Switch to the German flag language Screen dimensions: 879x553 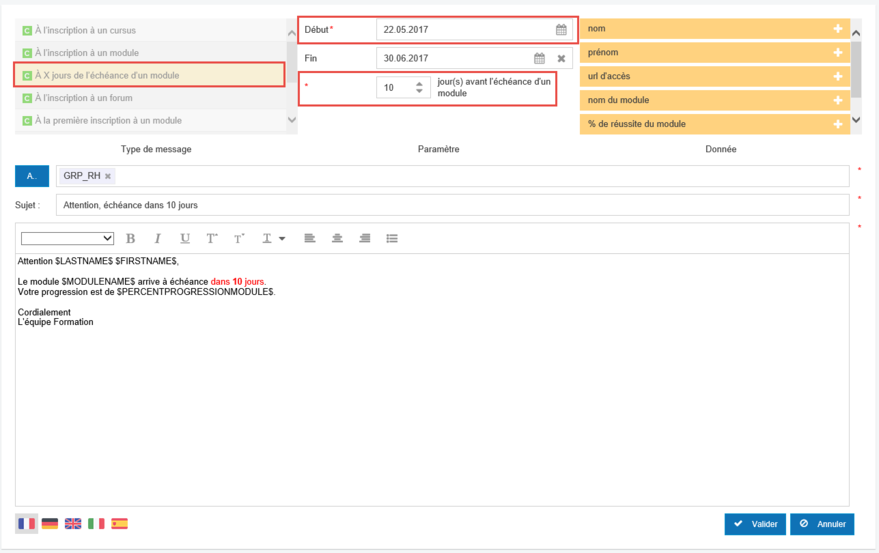49,523
